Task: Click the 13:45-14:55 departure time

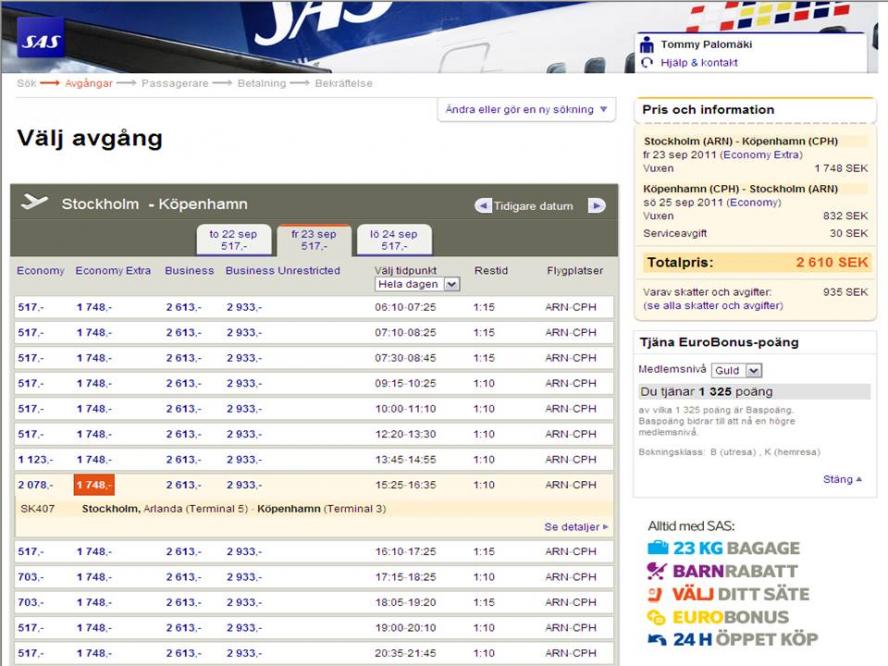Action: point(405,460)
